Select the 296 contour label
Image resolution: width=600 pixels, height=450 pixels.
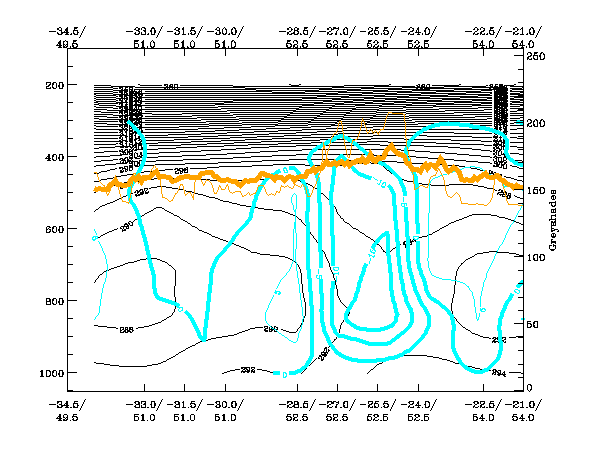(181, 171)
